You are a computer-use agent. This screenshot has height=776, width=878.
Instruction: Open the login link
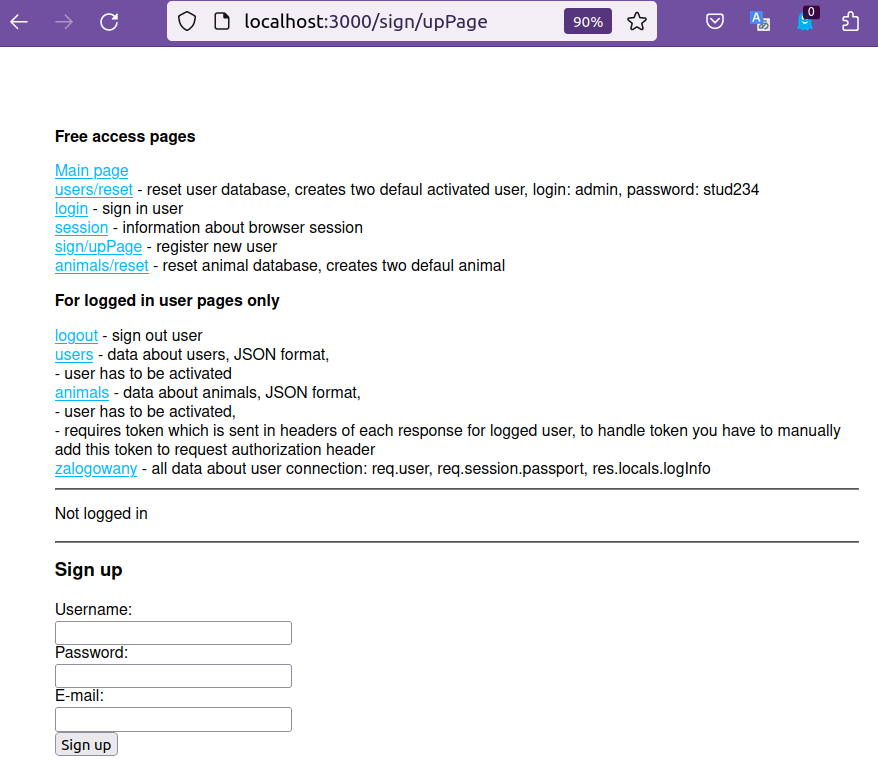click(71, 209)
